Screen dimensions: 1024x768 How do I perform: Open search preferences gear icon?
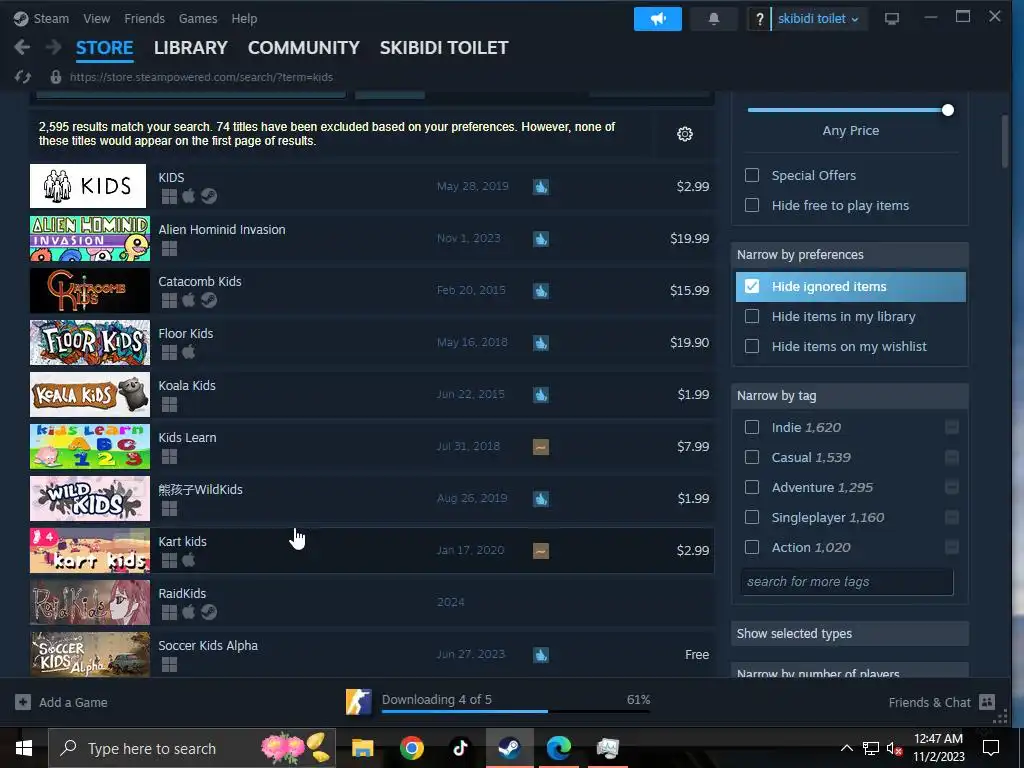[x=684, y=134]
